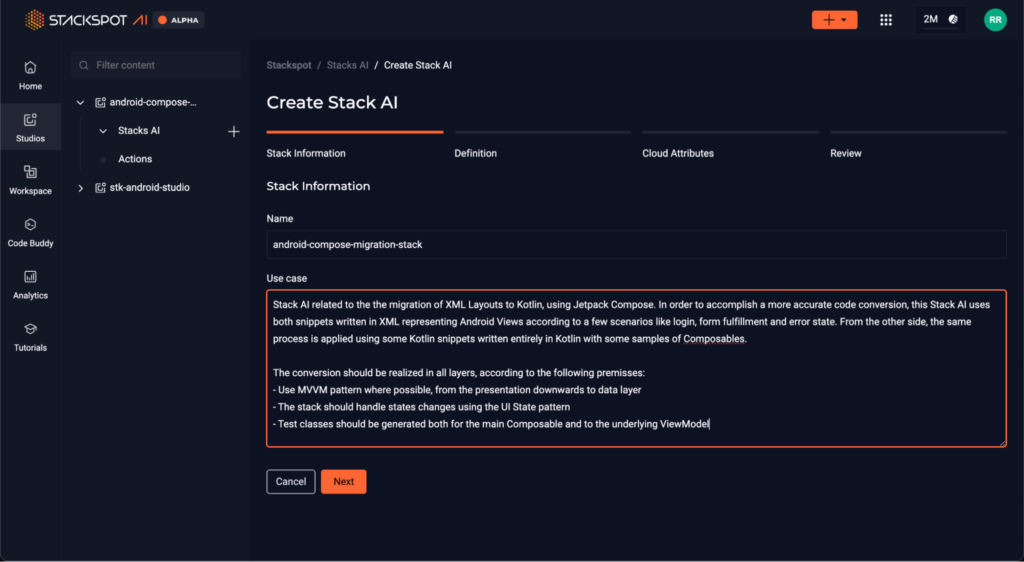Image resolution: width=1024 pixels, height=562 pixels.
Task: Open Studios in the sidebar
Action: point(30,128)
